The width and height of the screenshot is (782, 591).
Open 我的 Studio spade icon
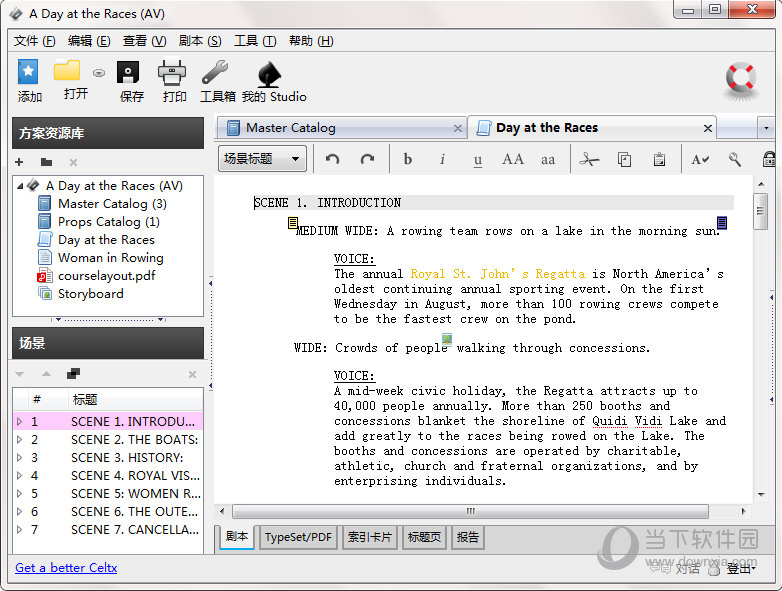click(x=270, y=74)
